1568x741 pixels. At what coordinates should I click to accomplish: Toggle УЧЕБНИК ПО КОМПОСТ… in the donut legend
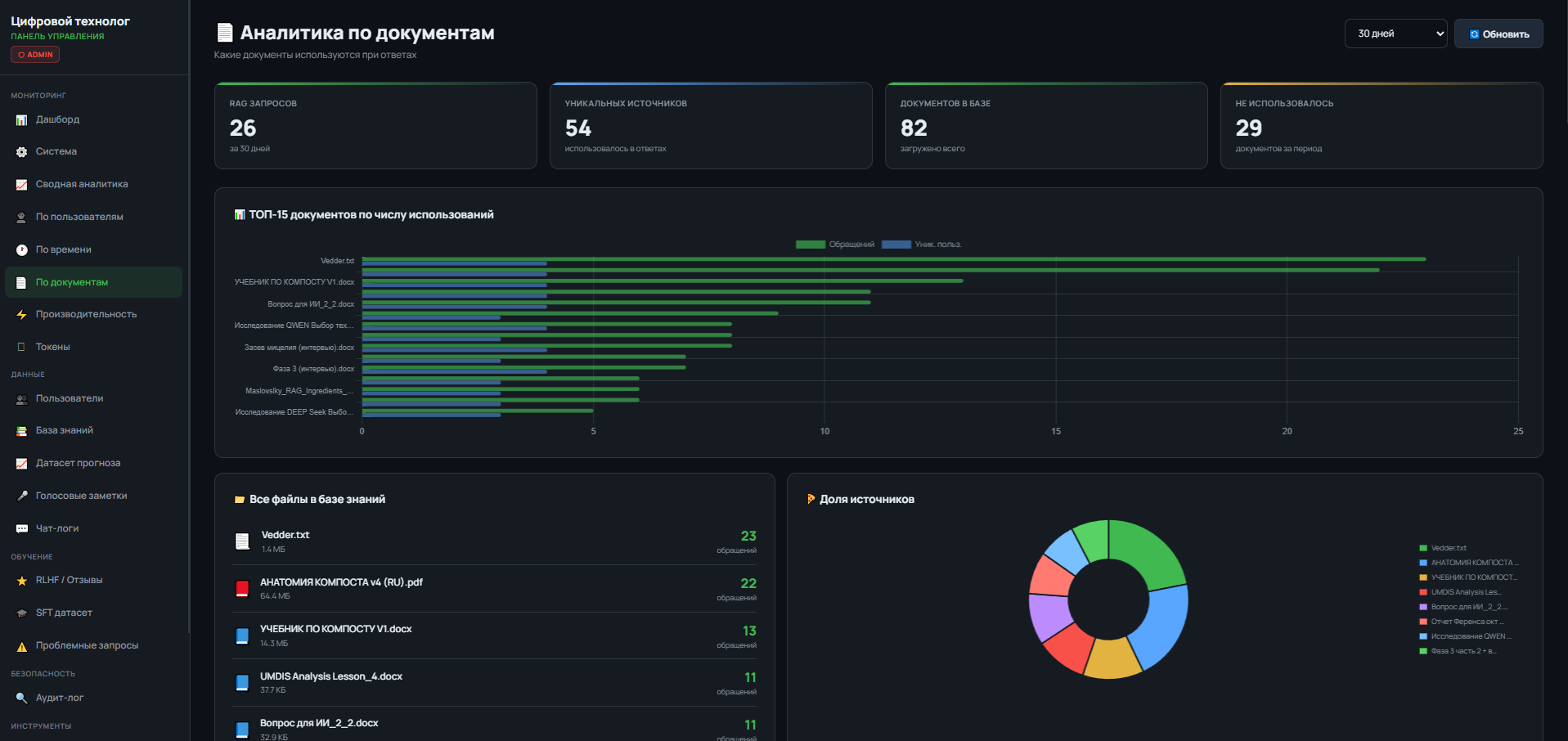[x=1468, y=577]
